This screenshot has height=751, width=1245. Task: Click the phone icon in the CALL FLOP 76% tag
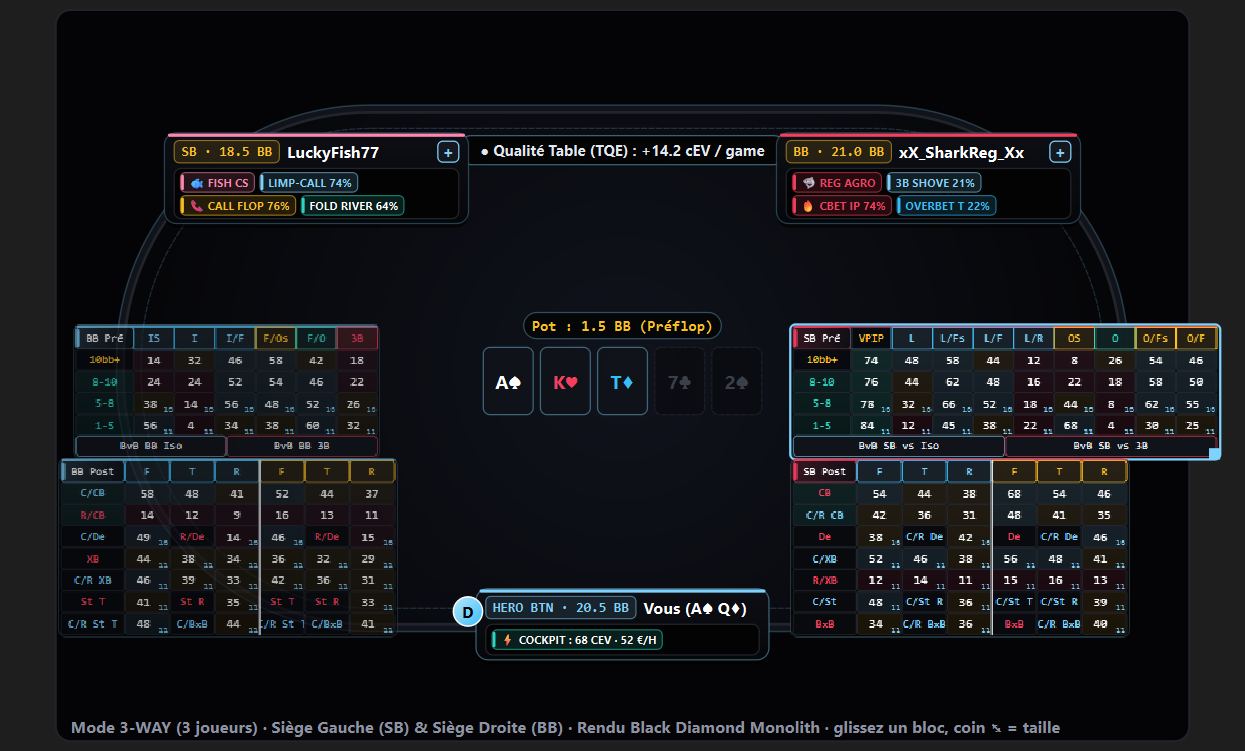pos(196,206)
